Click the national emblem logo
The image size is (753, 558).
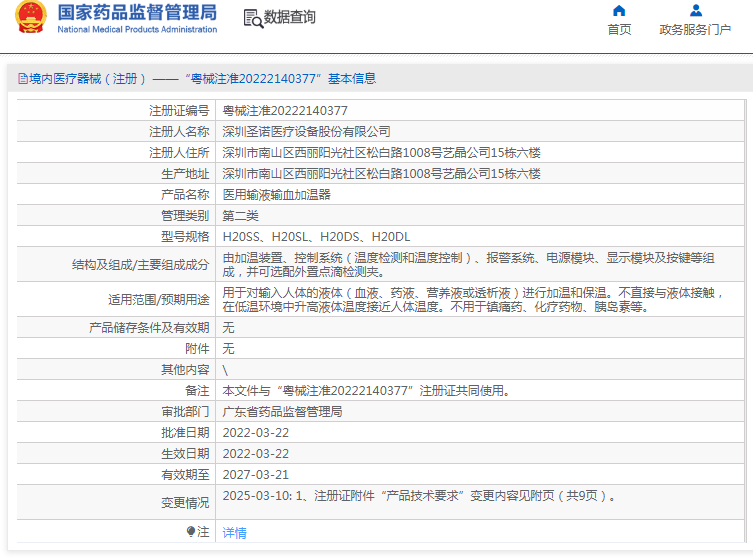pos(31,16)
